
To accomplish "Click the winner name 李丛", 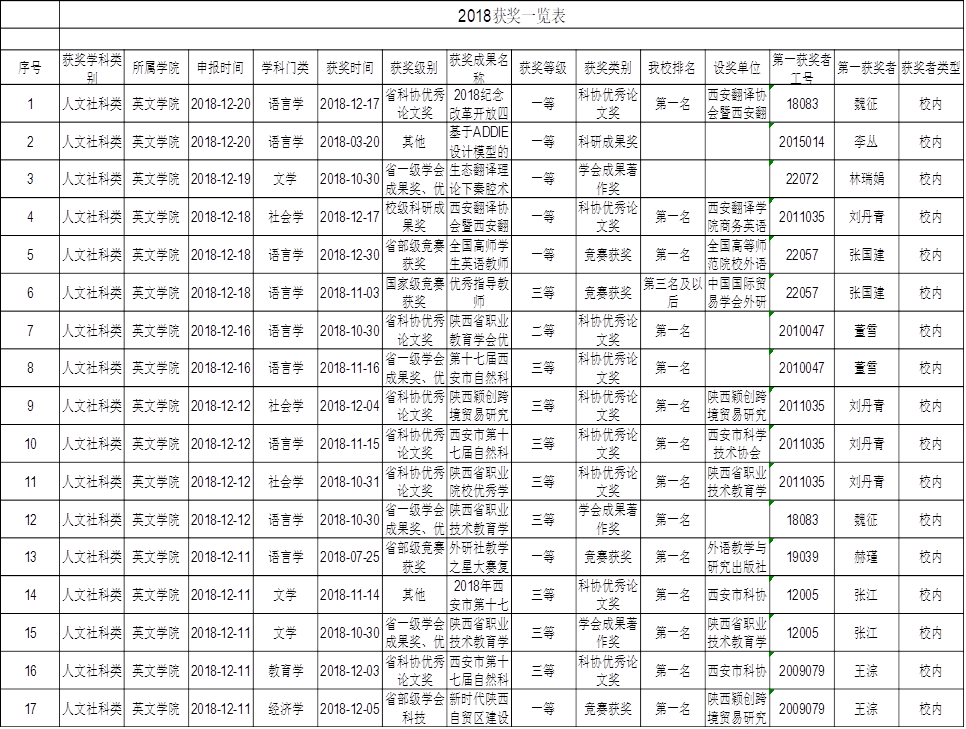I will [x=866, y=142].
